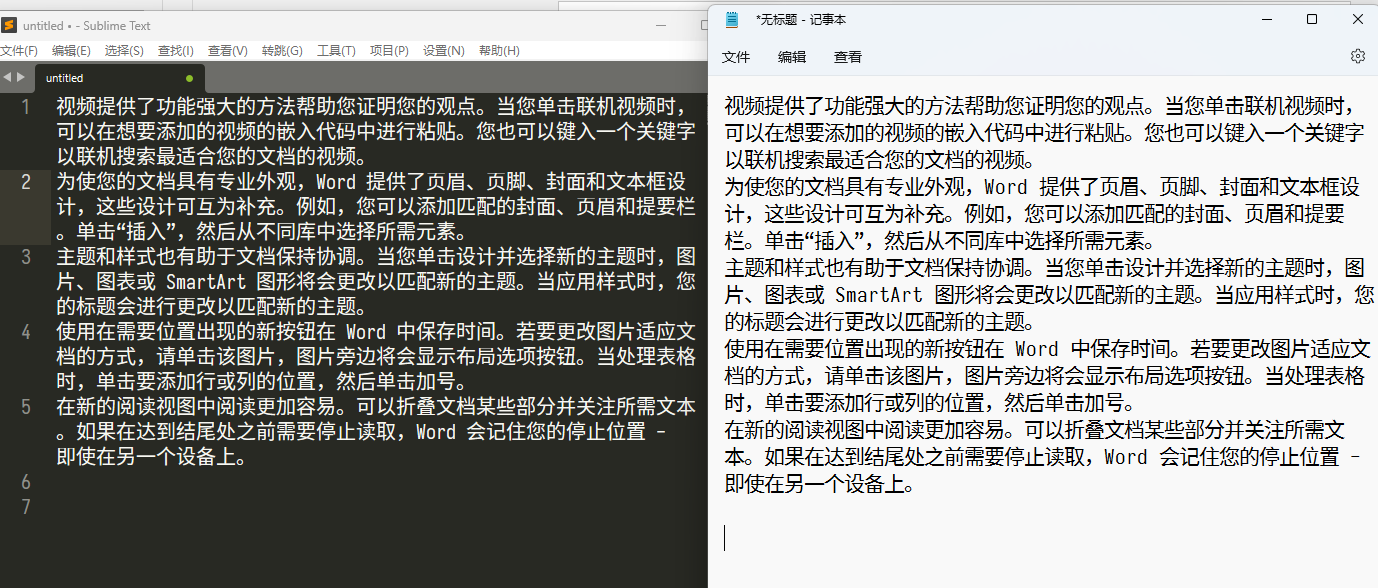Image resolution: width=1378 pixels, height=588 pixels.
Task: Open 编辑(E) menu in Sublime Text
Action: pyautogui.click(x=71, y=51)
